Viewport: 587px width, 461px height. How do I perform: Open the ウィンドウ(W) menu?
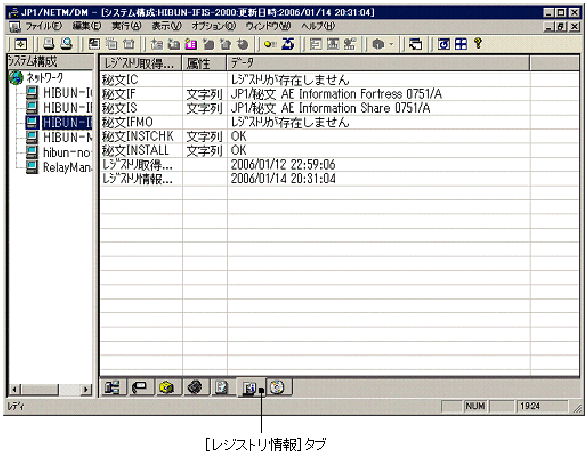tap(268, 26)
